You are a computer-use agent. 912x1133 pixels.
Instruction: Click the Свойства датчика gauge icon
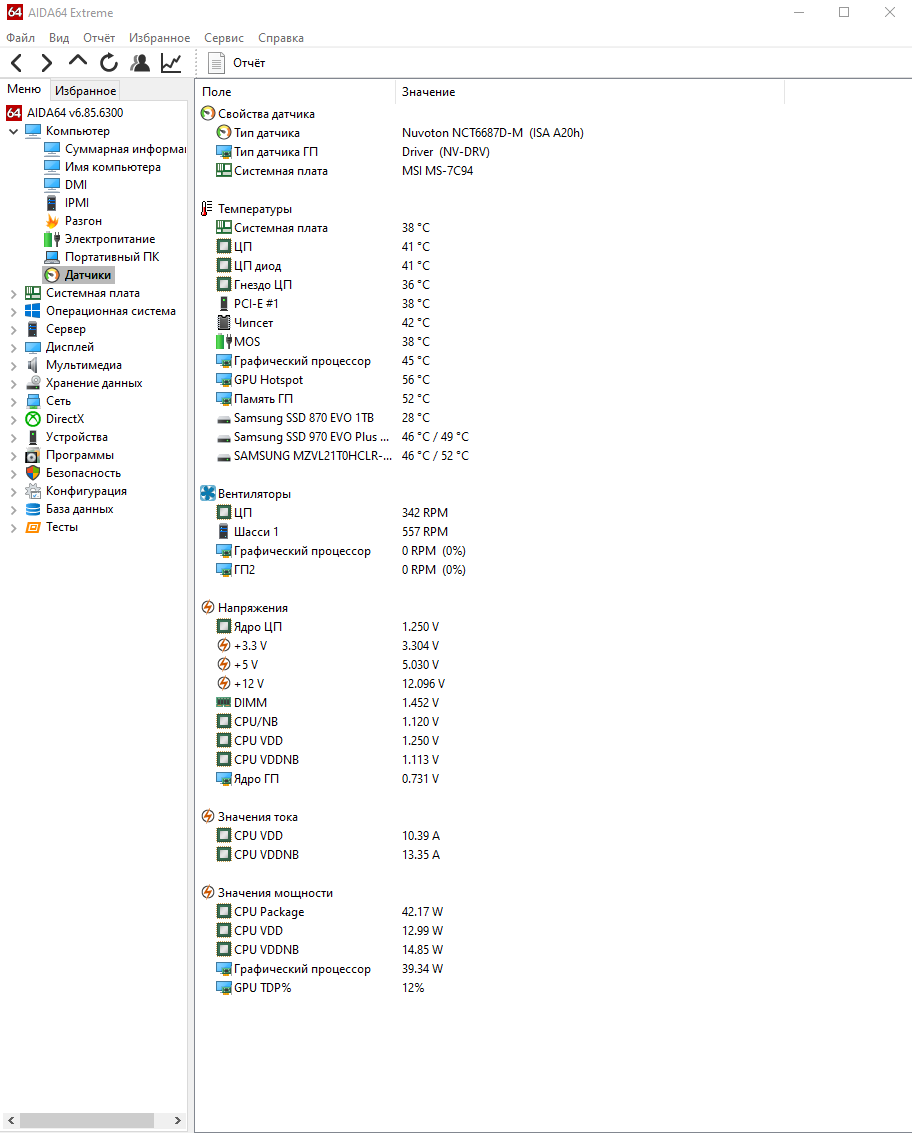tap(207, 113)
